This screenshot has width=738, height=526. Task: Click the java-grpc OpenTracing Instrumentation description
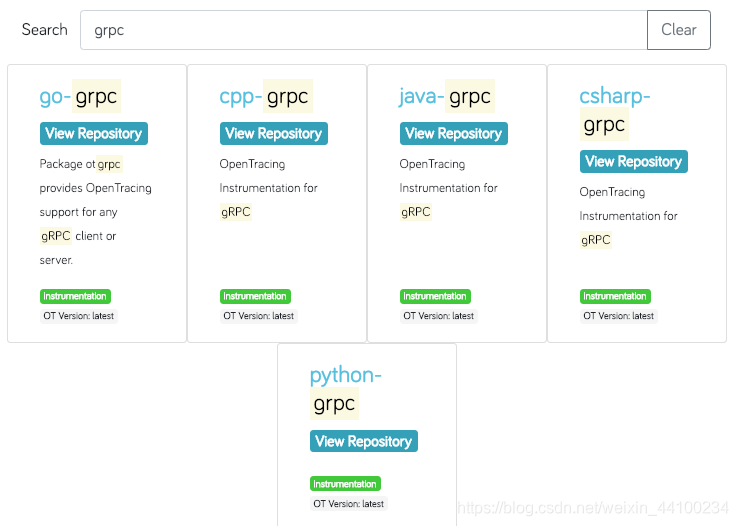(448, 188)
